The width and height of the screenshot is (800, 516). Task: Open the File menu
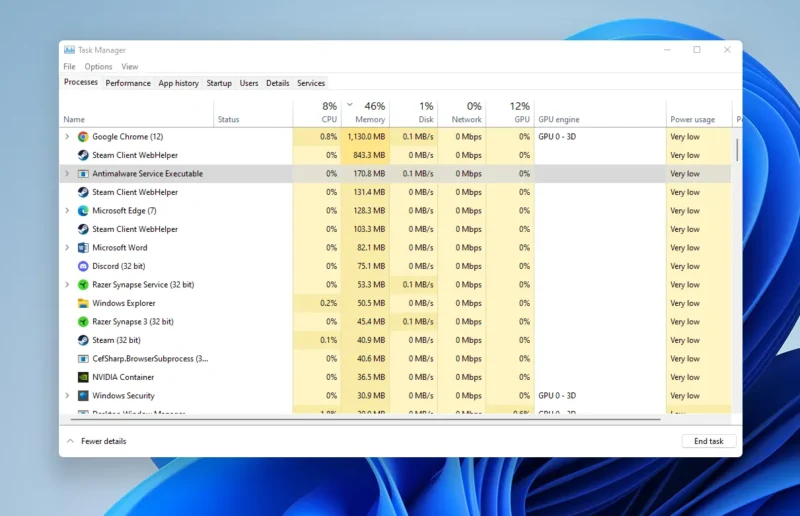pyautogui.click(x=69, y=66)
